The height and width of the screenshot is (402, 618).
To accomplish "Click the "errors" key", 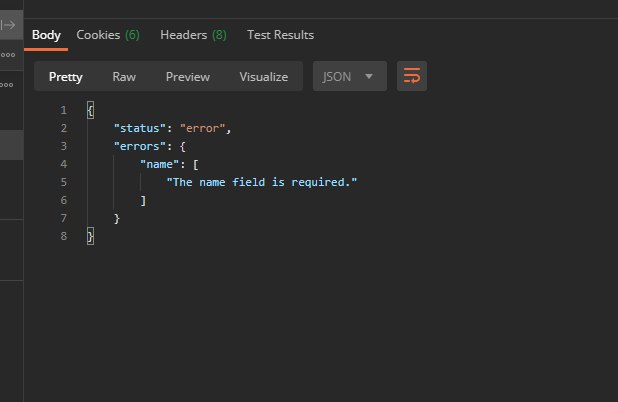I will [x=140, y=146].
